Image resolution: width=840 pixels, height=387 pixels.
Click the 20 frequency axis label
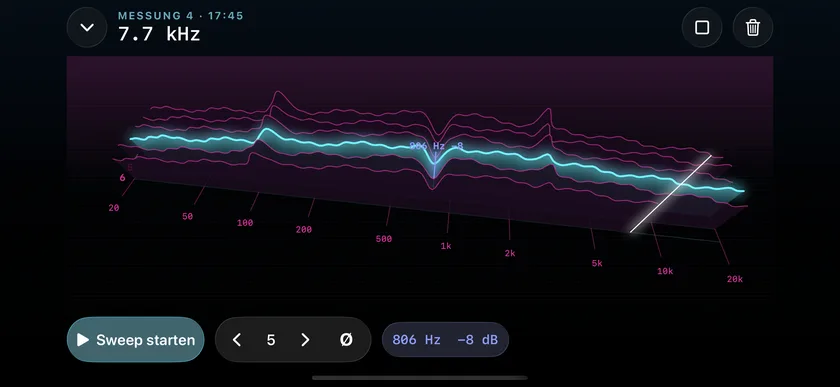(114, 208)
